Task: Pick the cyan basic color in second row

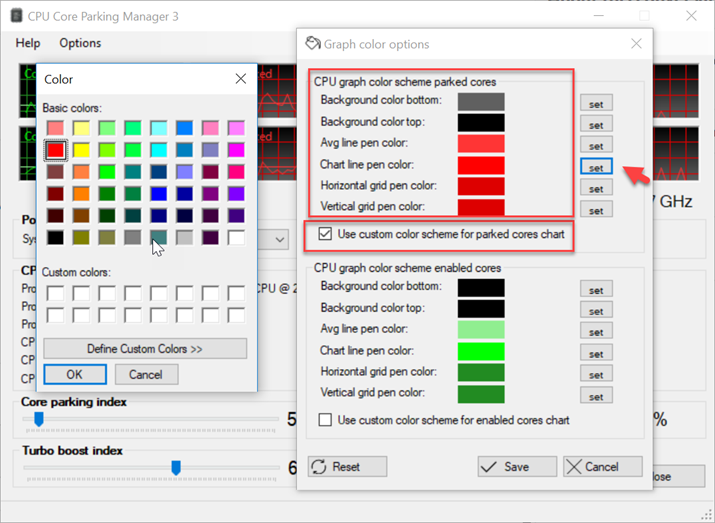Action: tap(159, 150)
